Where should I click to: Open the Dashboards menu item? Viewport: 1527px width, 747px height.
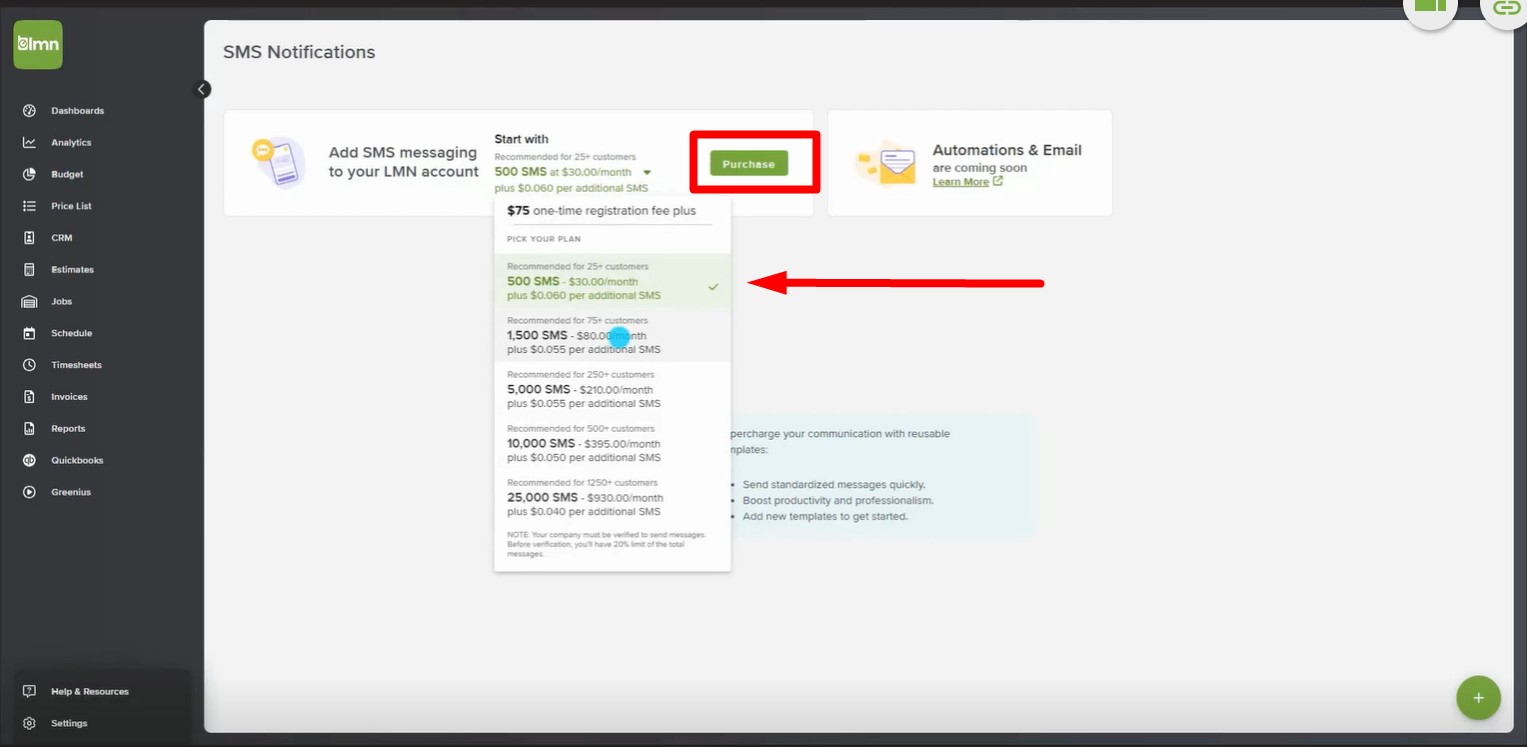tap(77, 111)
